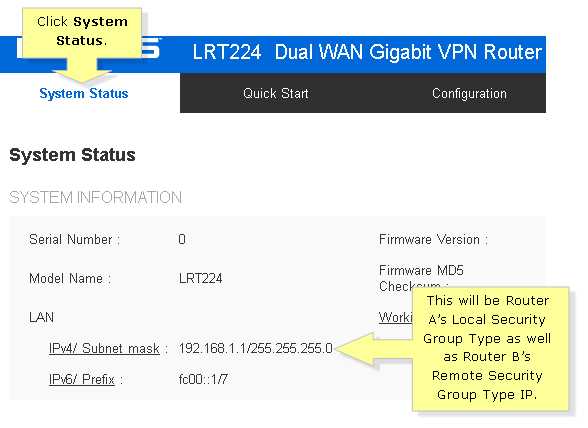Click the IPv6/ Prefix link
This screenshot has width=588, height=428.
pos(82,379)
